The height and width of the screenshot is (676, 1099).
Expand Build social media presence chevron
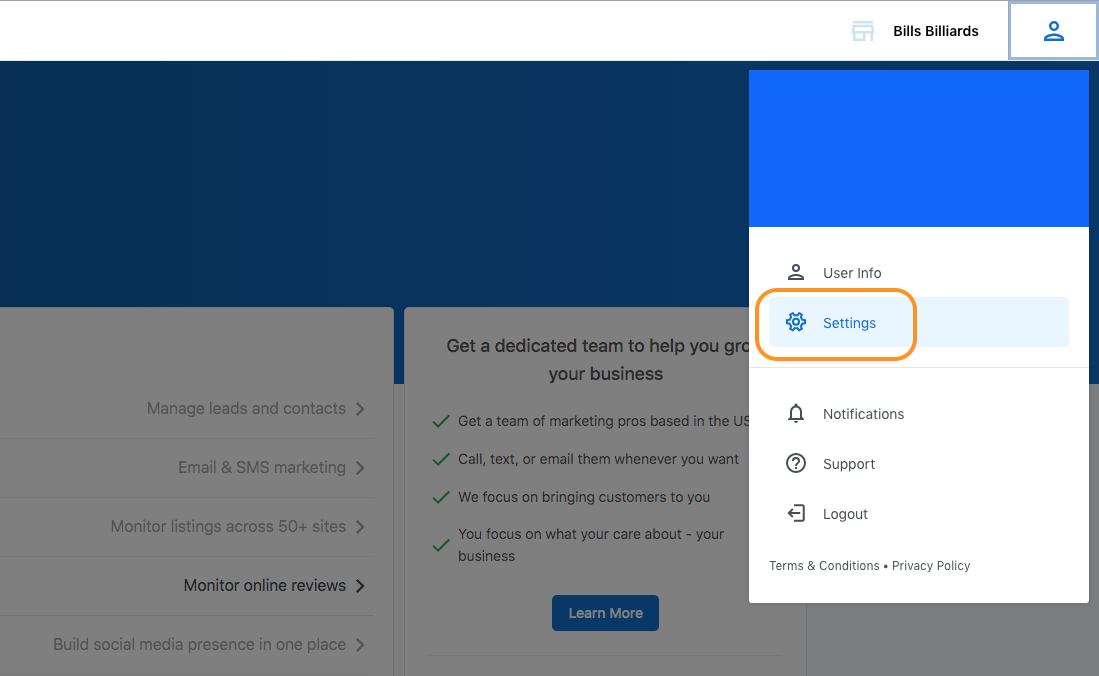coord(360,644)
